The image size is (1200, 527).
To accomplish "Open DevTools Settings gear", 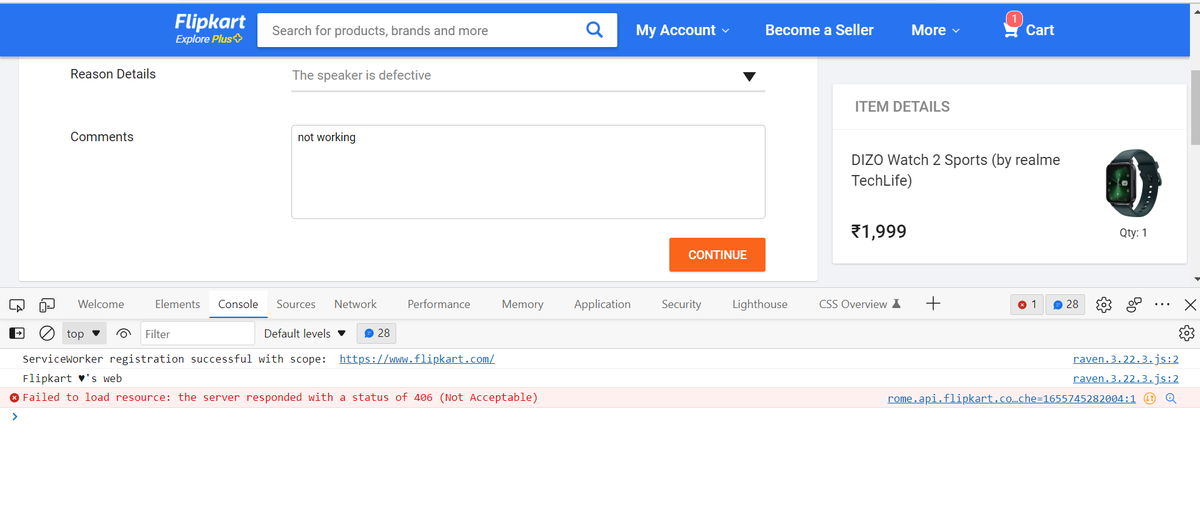I will (x=1104, y=304).
